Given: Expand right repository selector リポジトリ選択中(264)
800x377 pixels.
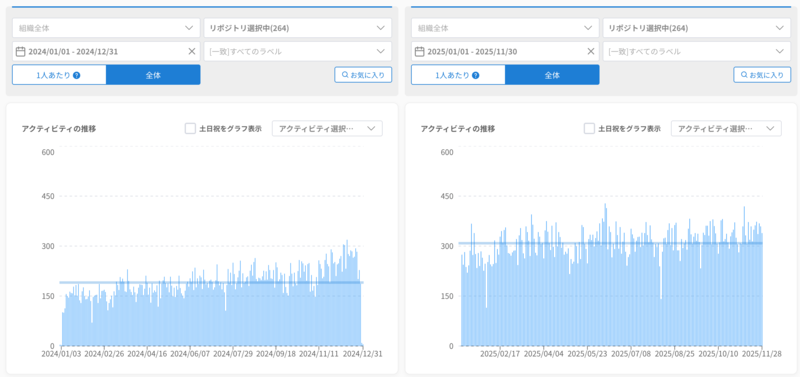Looking at the screenshot, I should (697, 28).
